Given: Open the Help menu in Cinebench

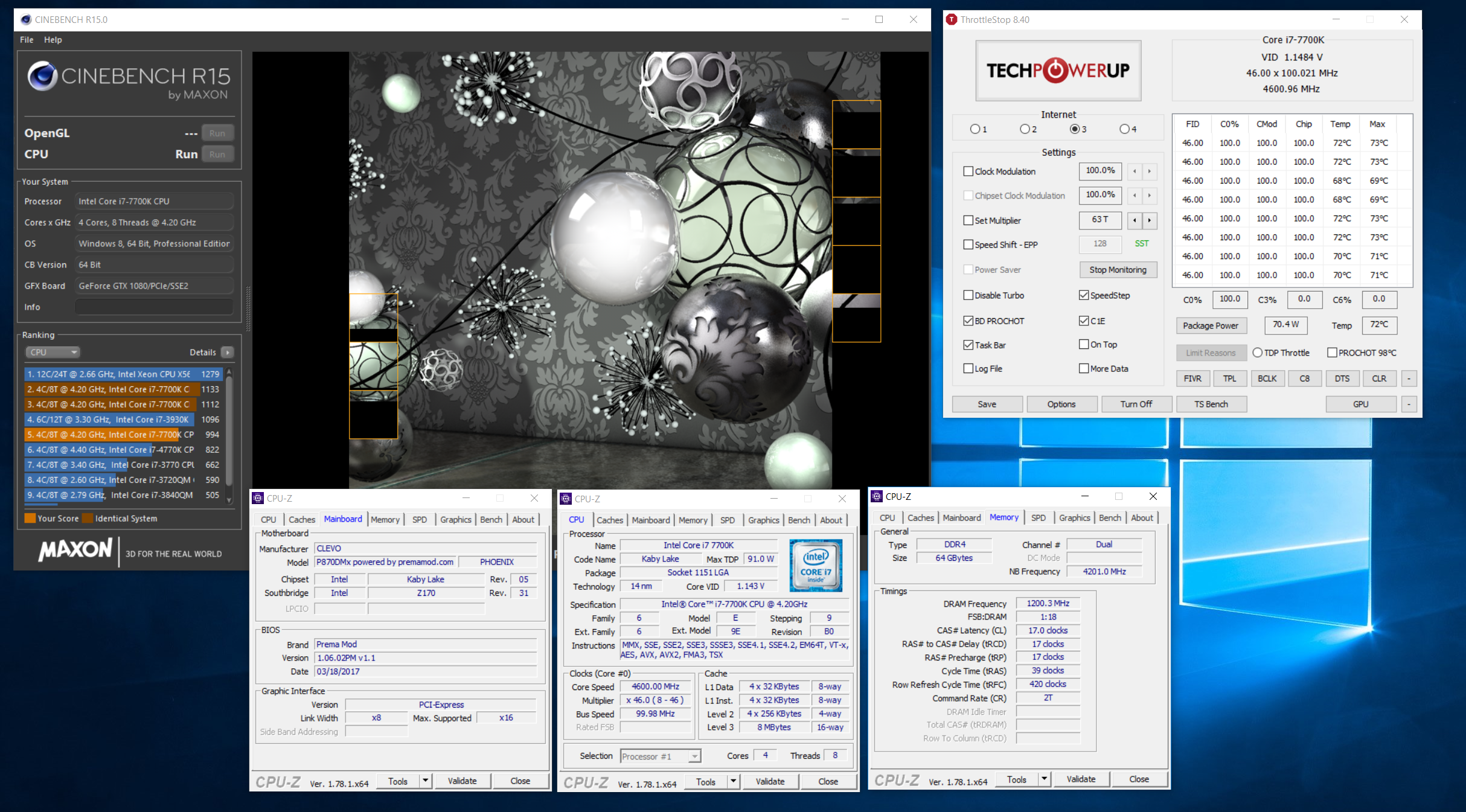Looking at the screenshot, I should (x=53, y=40).
